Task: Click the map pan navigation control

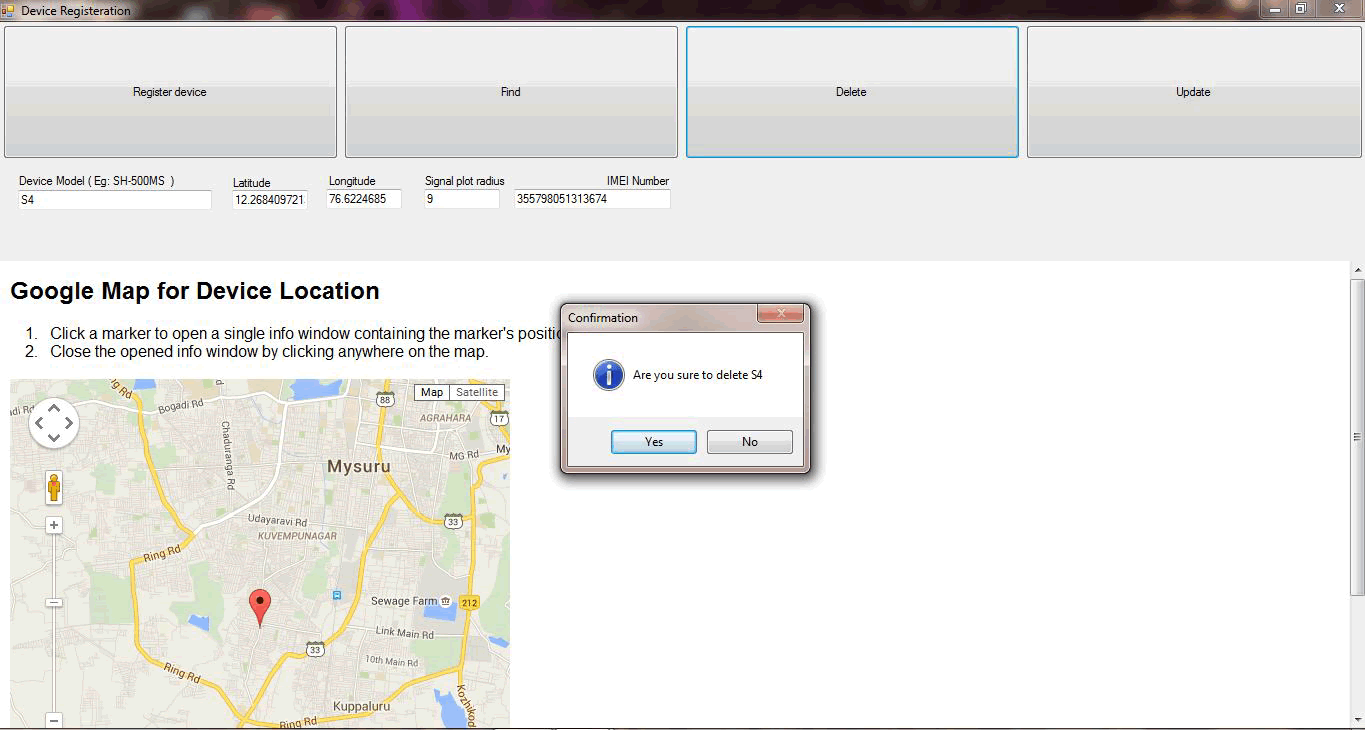Action: tap(54, 423)
